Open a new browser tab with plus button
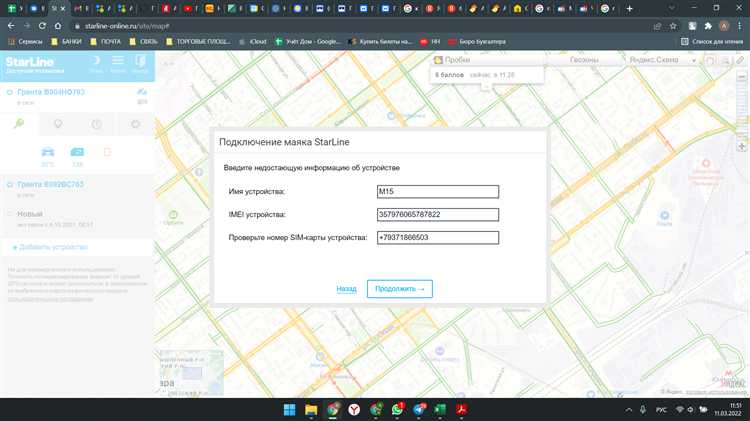 point(629,9)
